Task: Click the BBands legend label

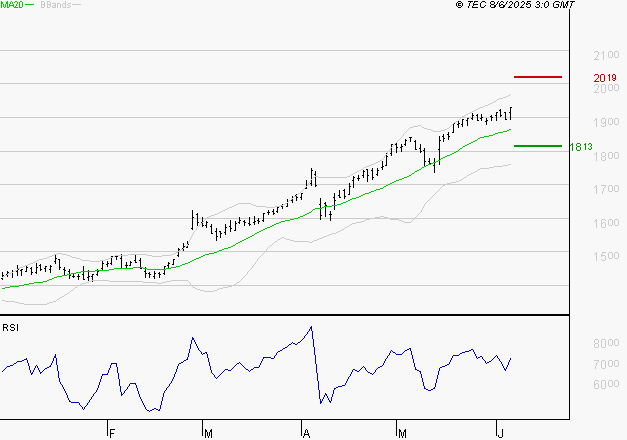Action: [x=56, y=5]
